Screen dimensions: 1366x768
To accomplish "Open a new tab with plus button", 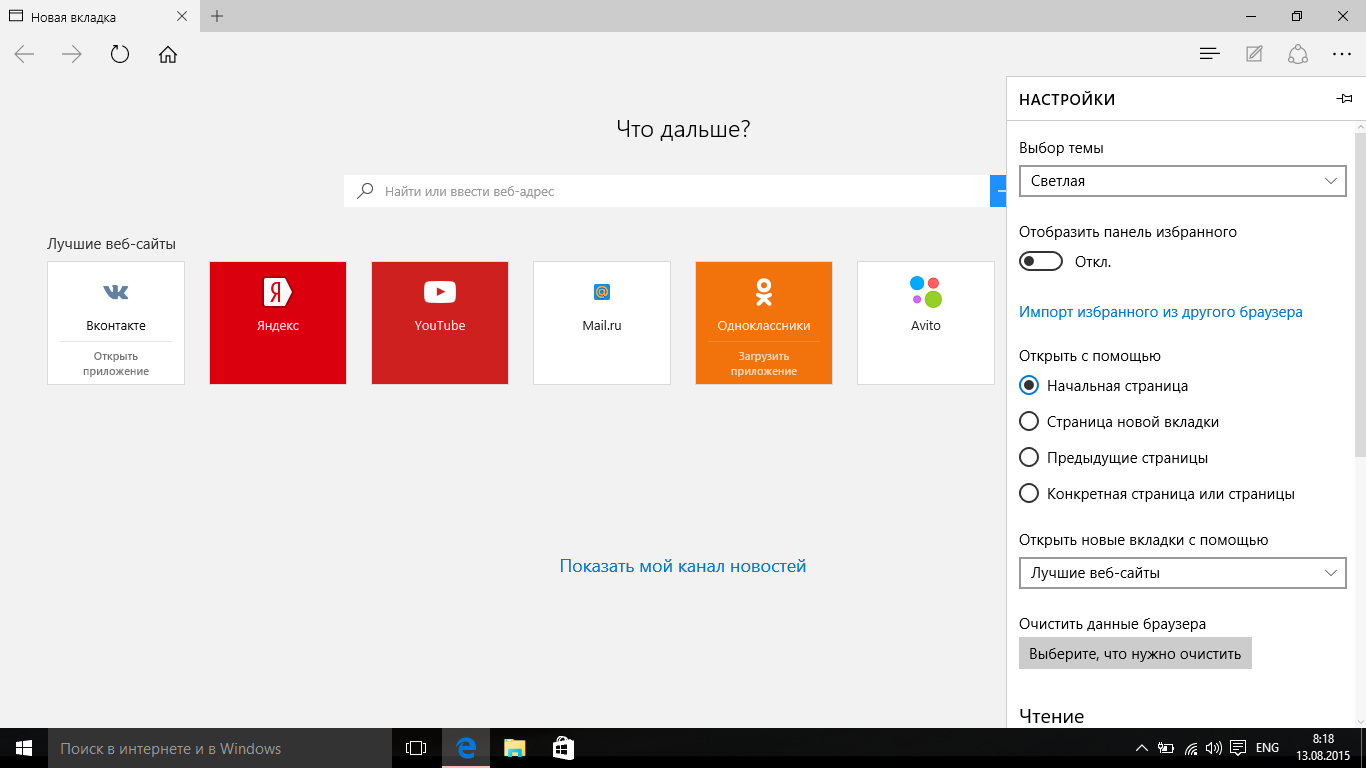I will [x=217, y=16].
